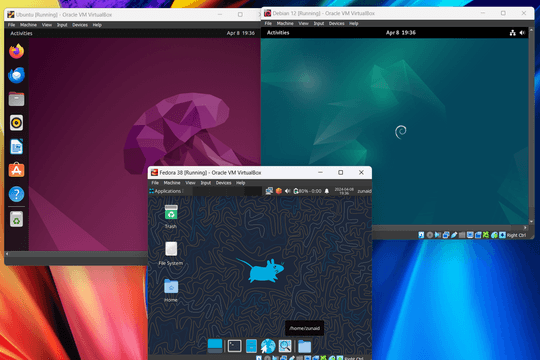Viewport: 540px width, 360px height.
Task: Click the orange package updater icon in Fedora panel
Action: coord(279,191)
